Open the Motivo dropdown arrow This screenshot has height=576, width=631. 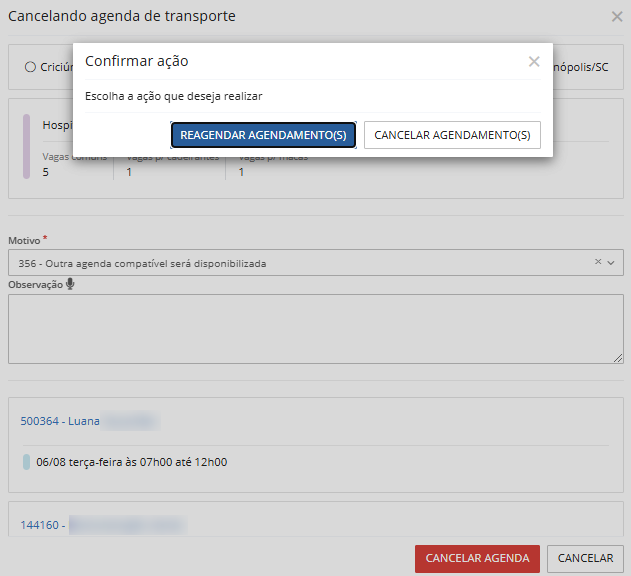coord(611,262)
